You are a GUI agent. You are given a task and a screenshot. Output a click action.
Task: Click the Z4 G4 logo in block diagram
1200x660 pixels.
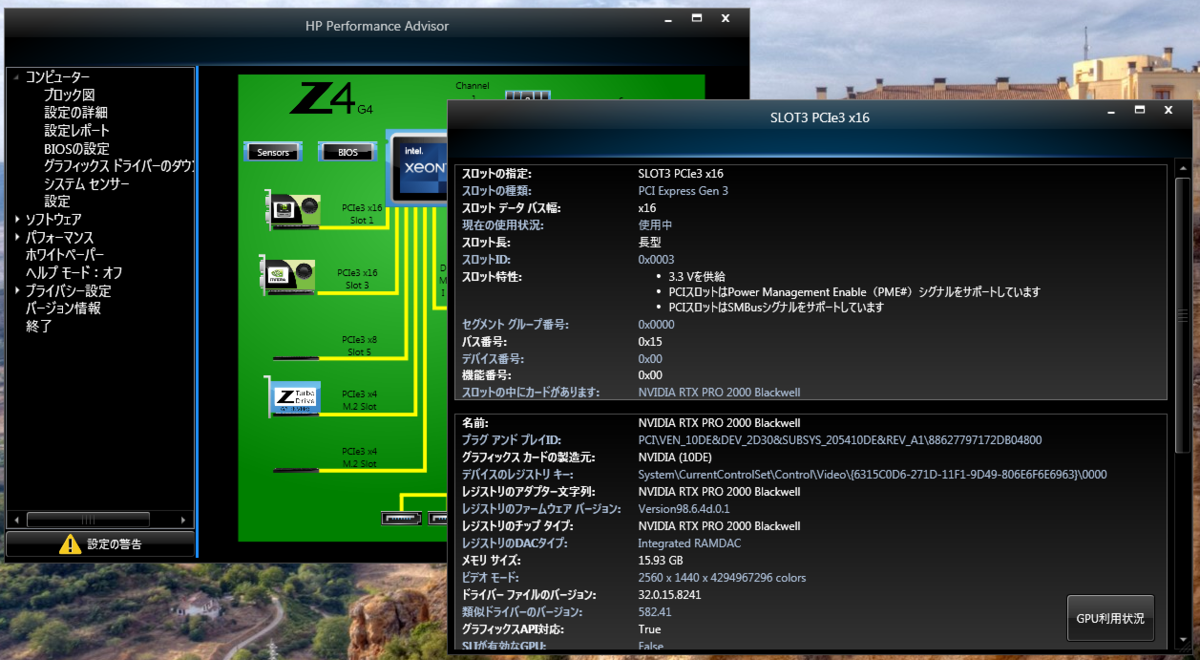point(330,99)
